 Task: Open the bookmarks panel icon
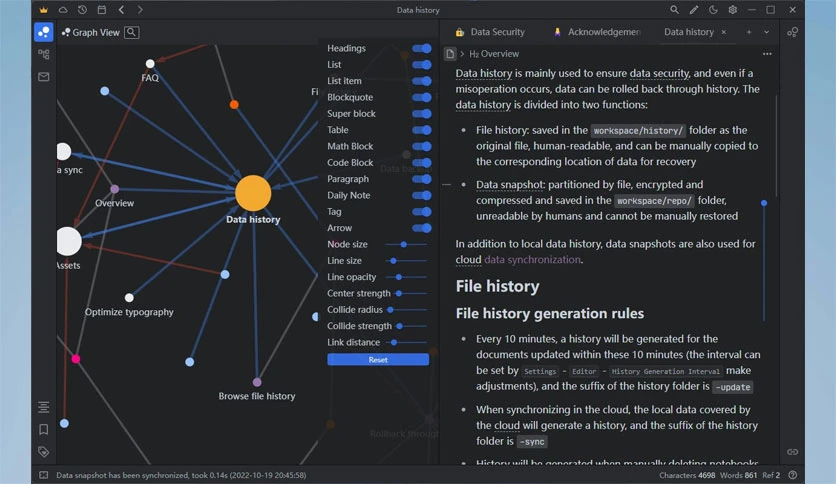pyautogui.click(x=44, y=429)
